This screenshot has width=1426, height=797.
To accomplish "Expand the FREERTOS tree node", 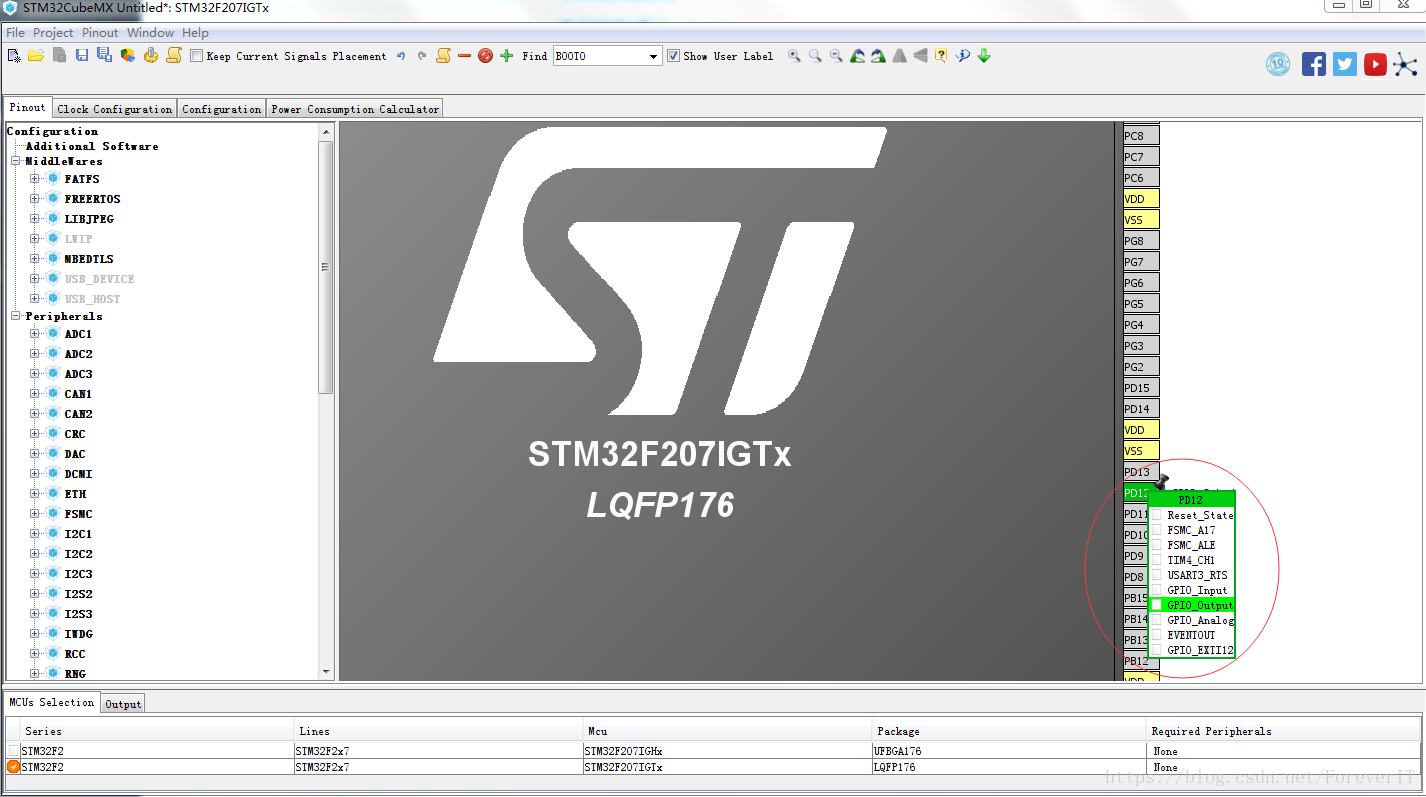I will point(35,199).
